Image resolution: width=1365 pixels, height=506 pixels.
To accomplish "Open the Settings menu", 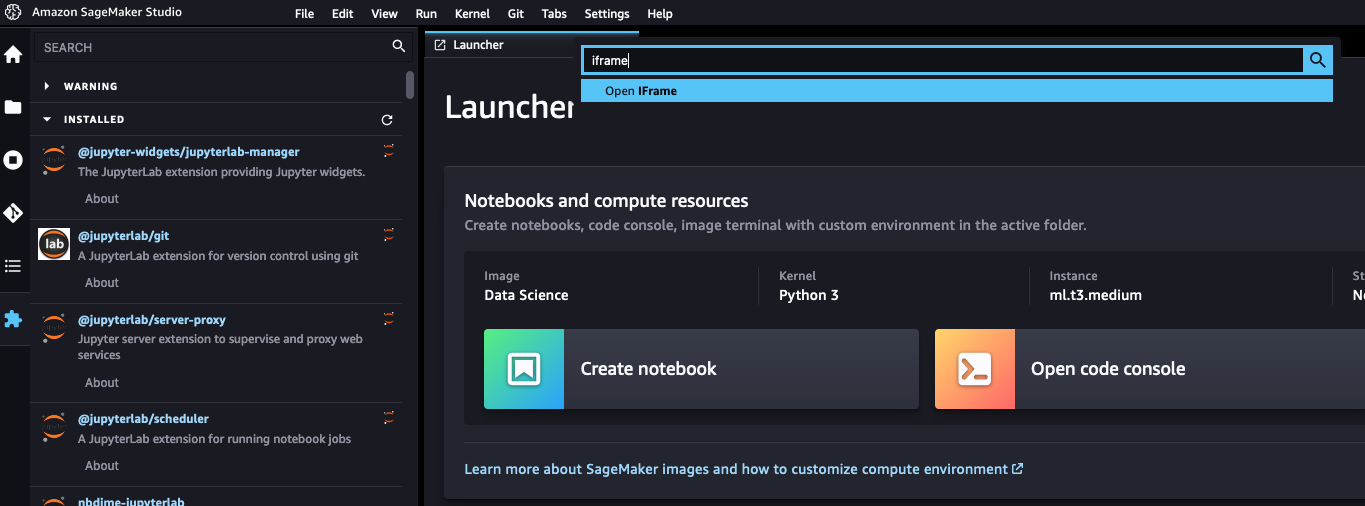I will [607, 14].
